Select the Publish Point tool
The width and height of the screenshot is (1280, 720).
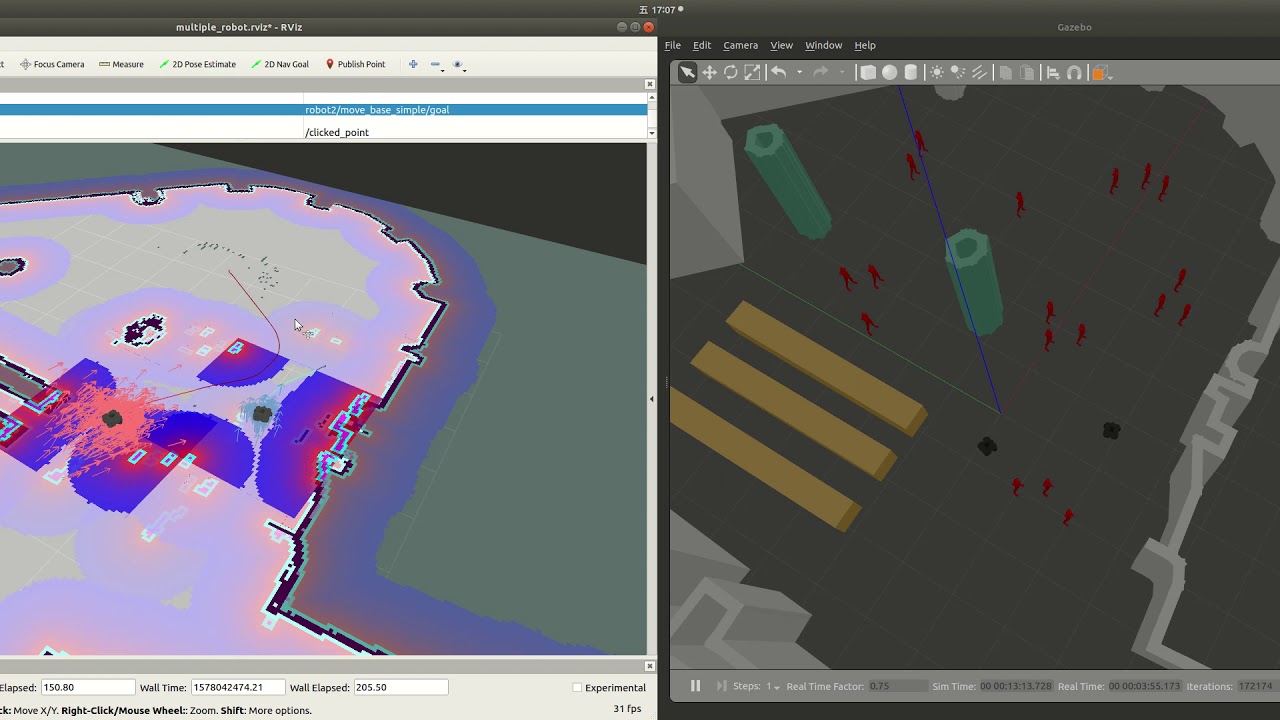355,64
